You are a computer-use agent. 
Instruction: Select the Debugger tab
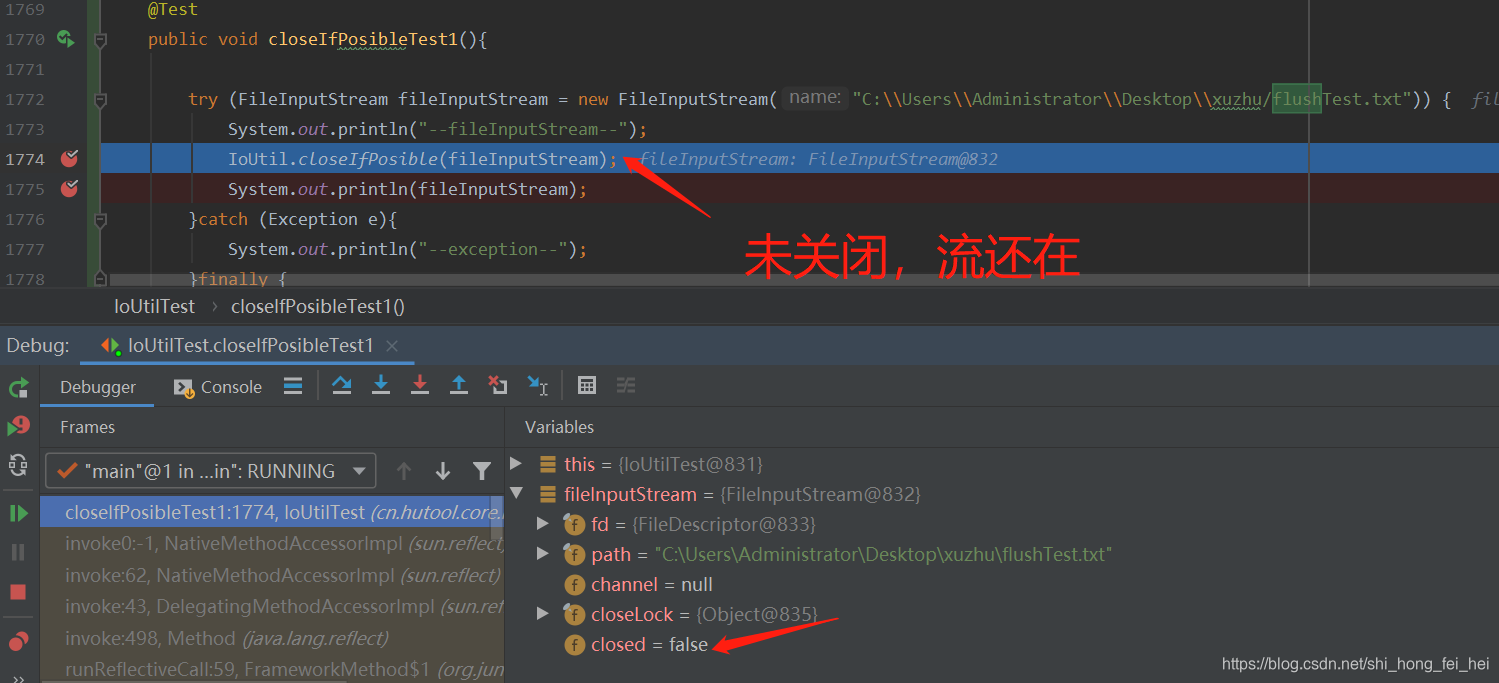[97, 387]
